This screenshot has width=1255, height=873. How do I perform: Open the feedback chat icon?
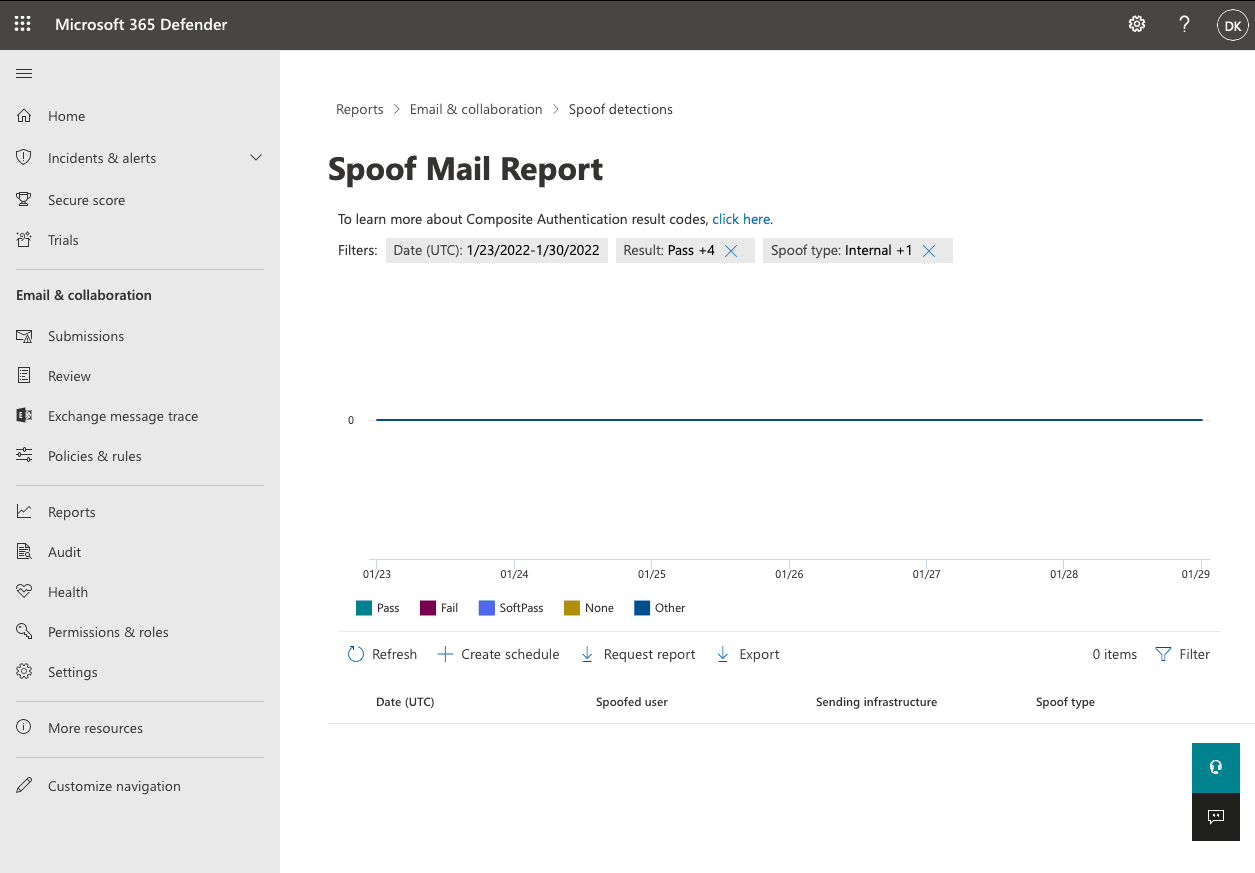tap(1216, 817)
